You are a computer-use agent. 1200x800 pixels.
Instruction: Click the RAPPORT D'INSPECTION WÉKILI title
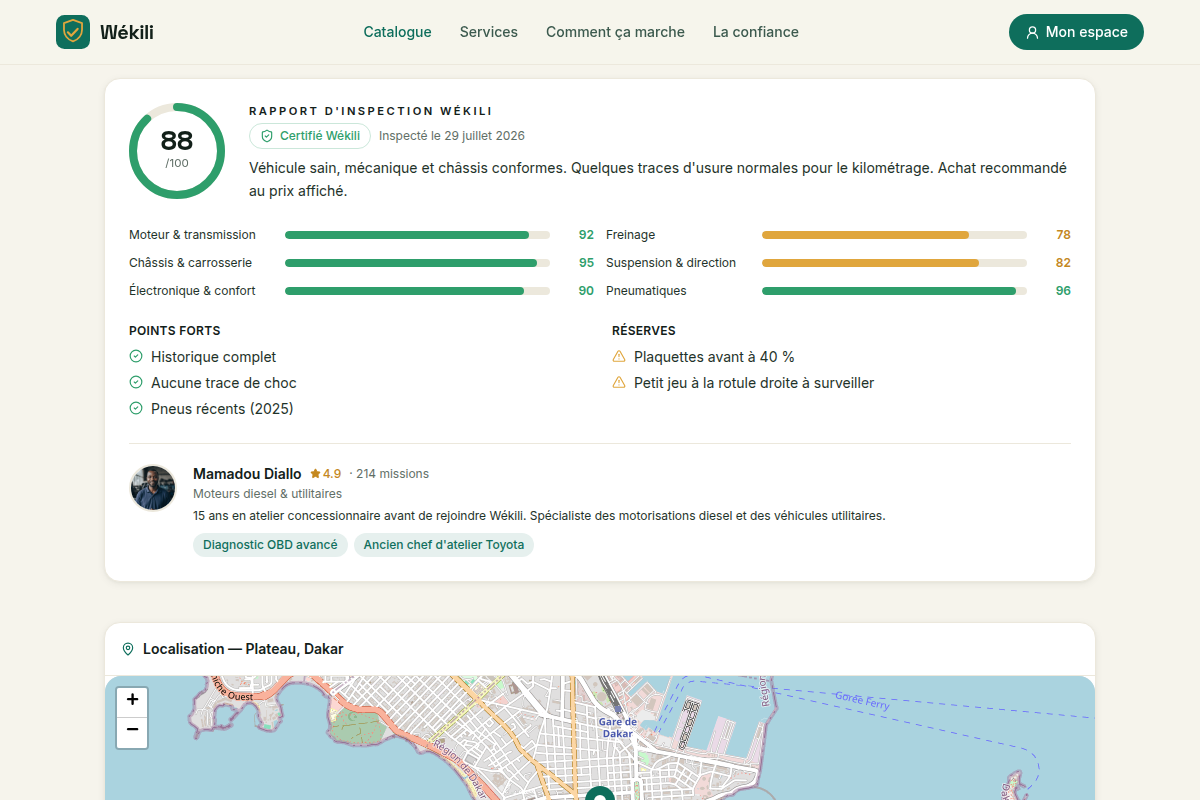coord(371,111)
